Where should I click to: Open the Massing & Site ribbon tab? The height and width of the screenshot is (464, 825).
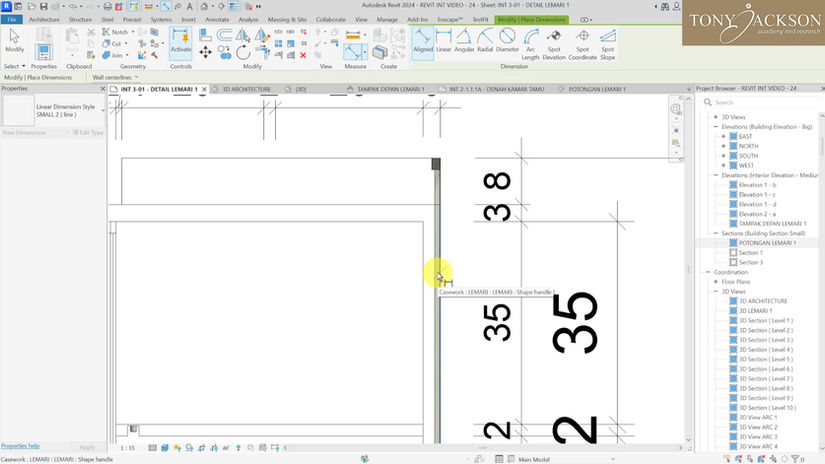tap(287, 19)
